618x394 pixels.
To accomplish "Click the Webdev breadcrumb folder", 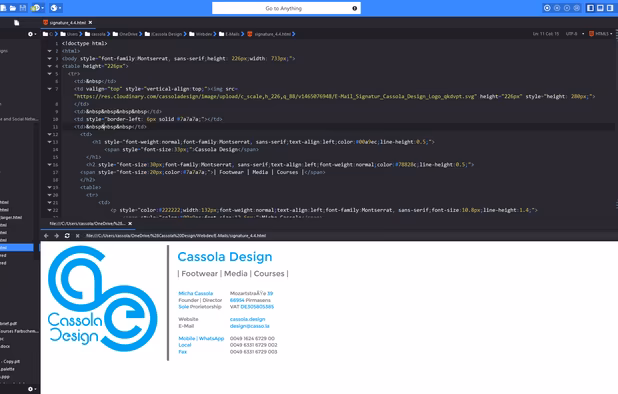I will coord(201,34).
